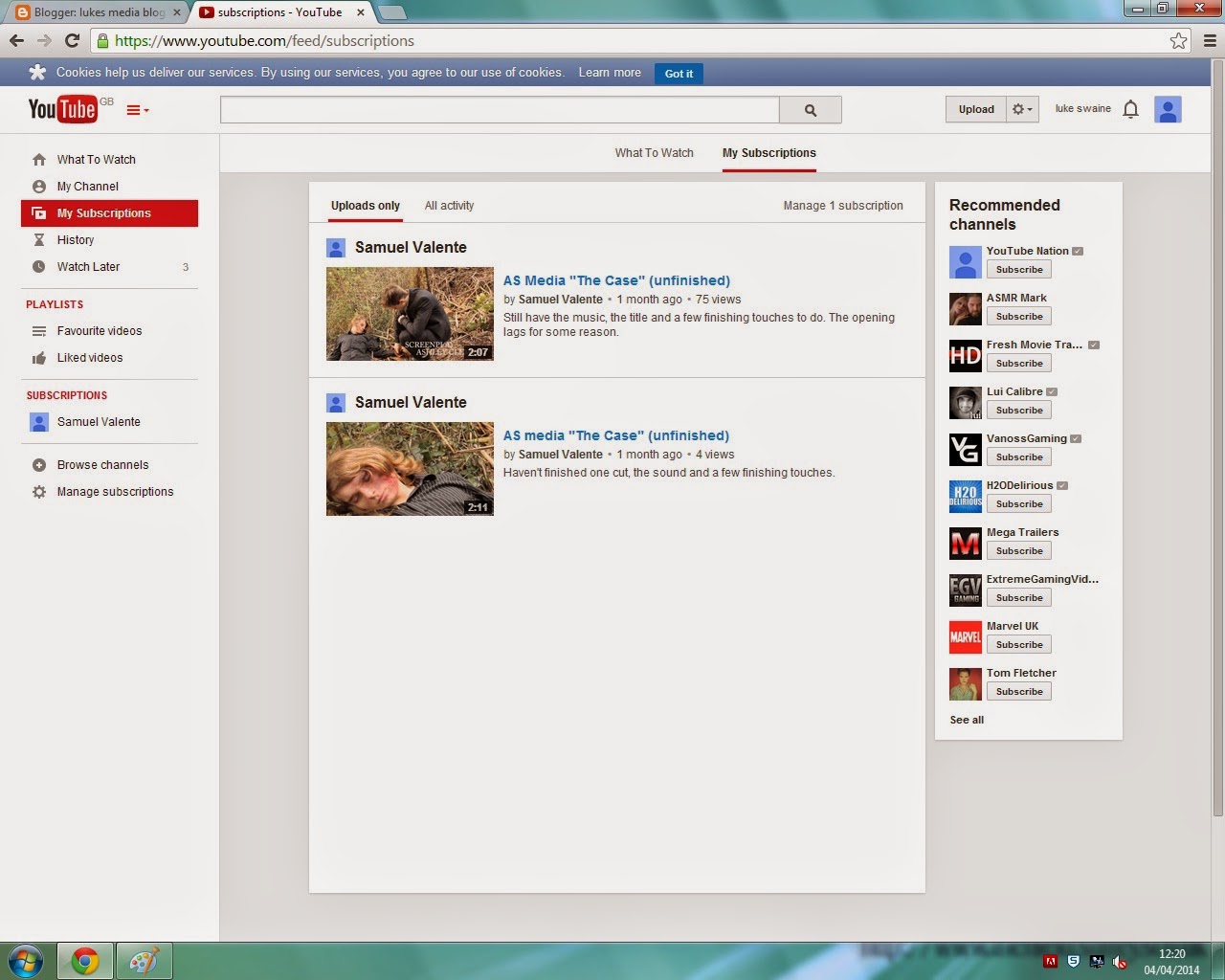Click the ASMR Mark channel avatar

[x=966, y=309]
